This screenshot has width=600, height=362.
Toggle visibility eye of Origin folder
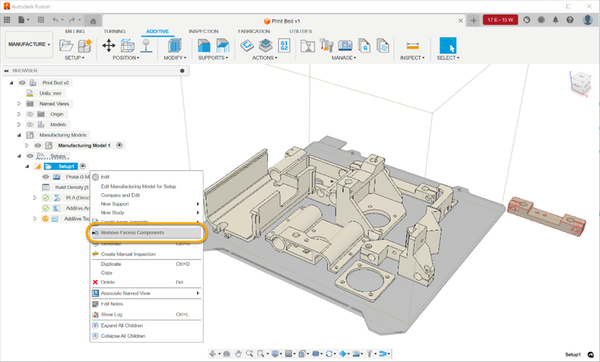[x=30, y=114]
